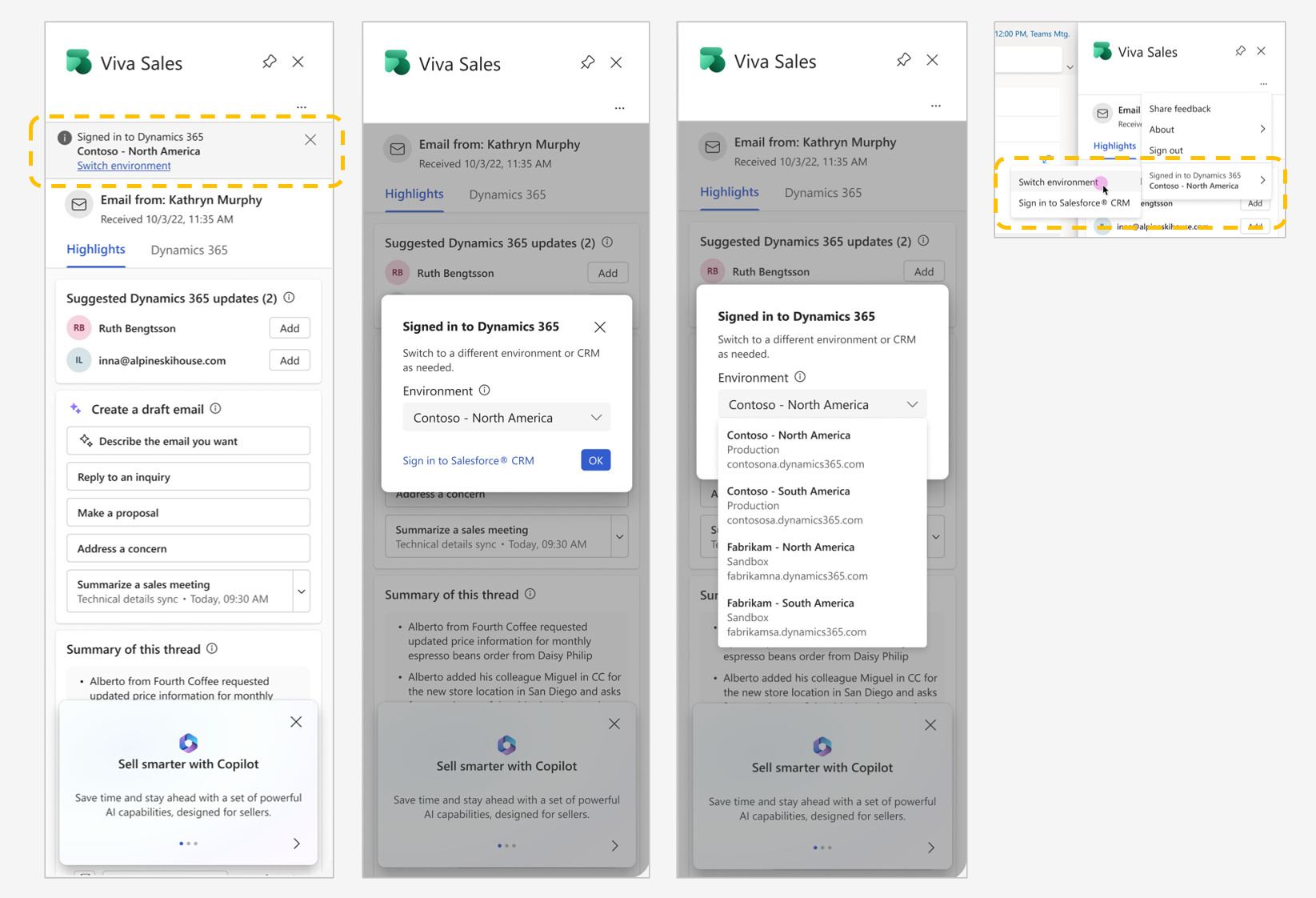Click Describe the email you want field
This screenshot has width=1316, height=898.
point(189,441)
